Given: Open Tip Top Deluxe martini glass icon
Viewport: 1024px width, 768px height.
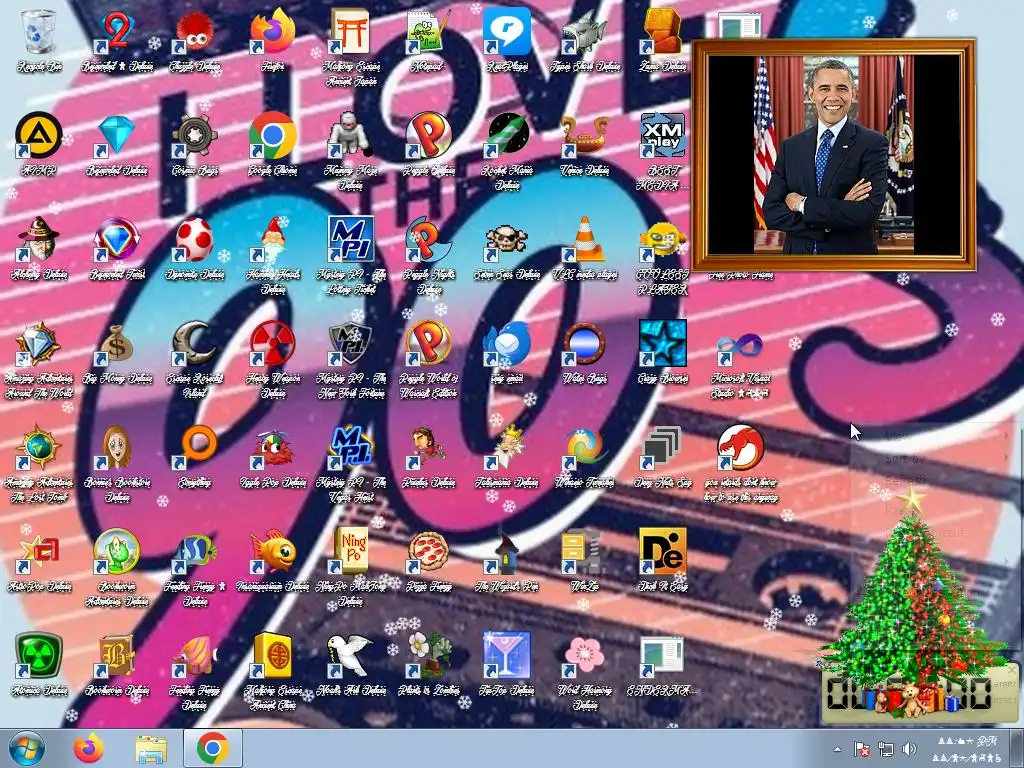Looking at the screenshot, I should pyautogui.click(x=507, y=656).
